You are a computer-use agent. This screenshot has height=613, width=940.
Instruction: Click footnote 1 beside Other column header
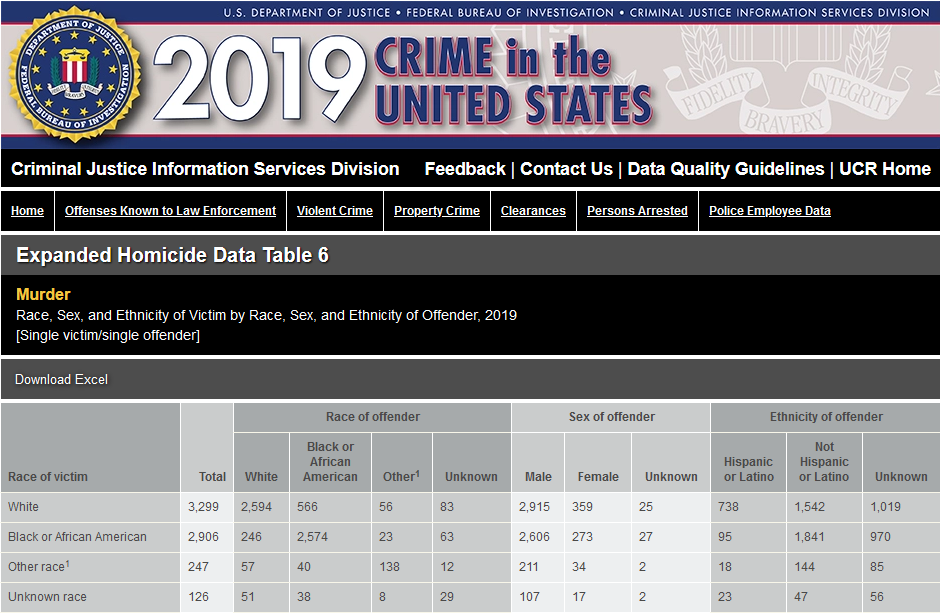(417, 473)
